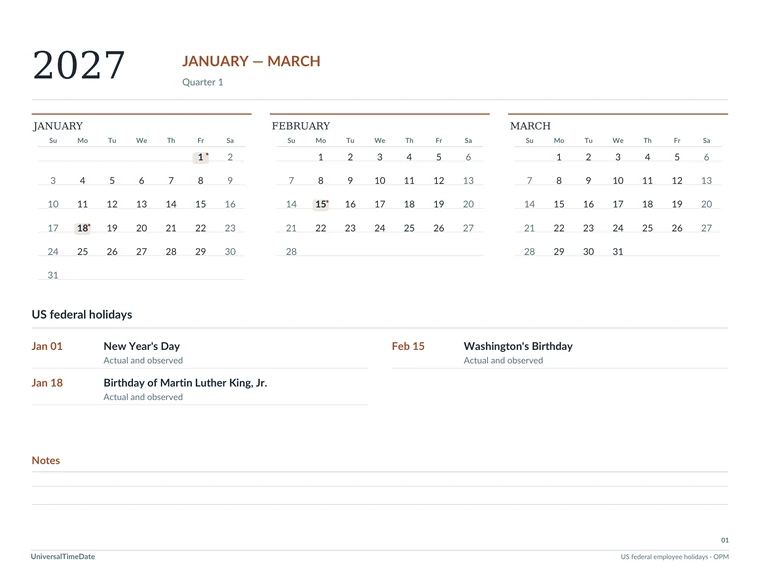
Task: Click March 6 Saturday date
Action: pos(706,157)
